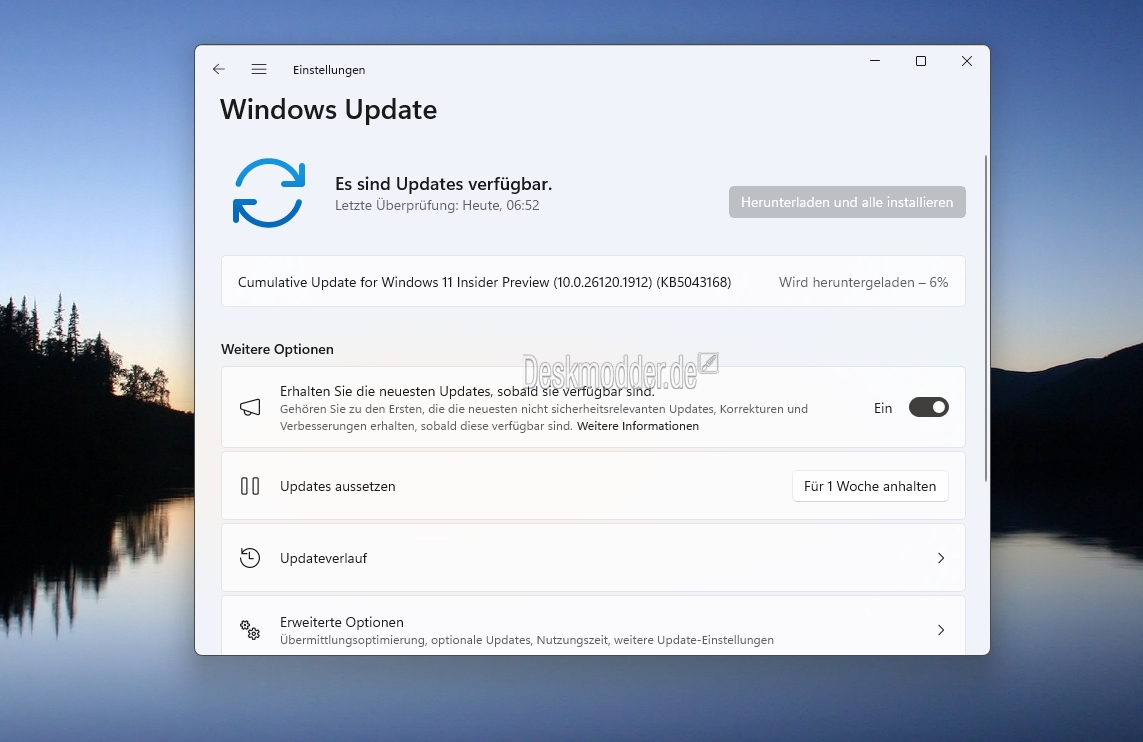Click the Ein label beside the toggle
1143x742 pixels.
click(883, 408)
